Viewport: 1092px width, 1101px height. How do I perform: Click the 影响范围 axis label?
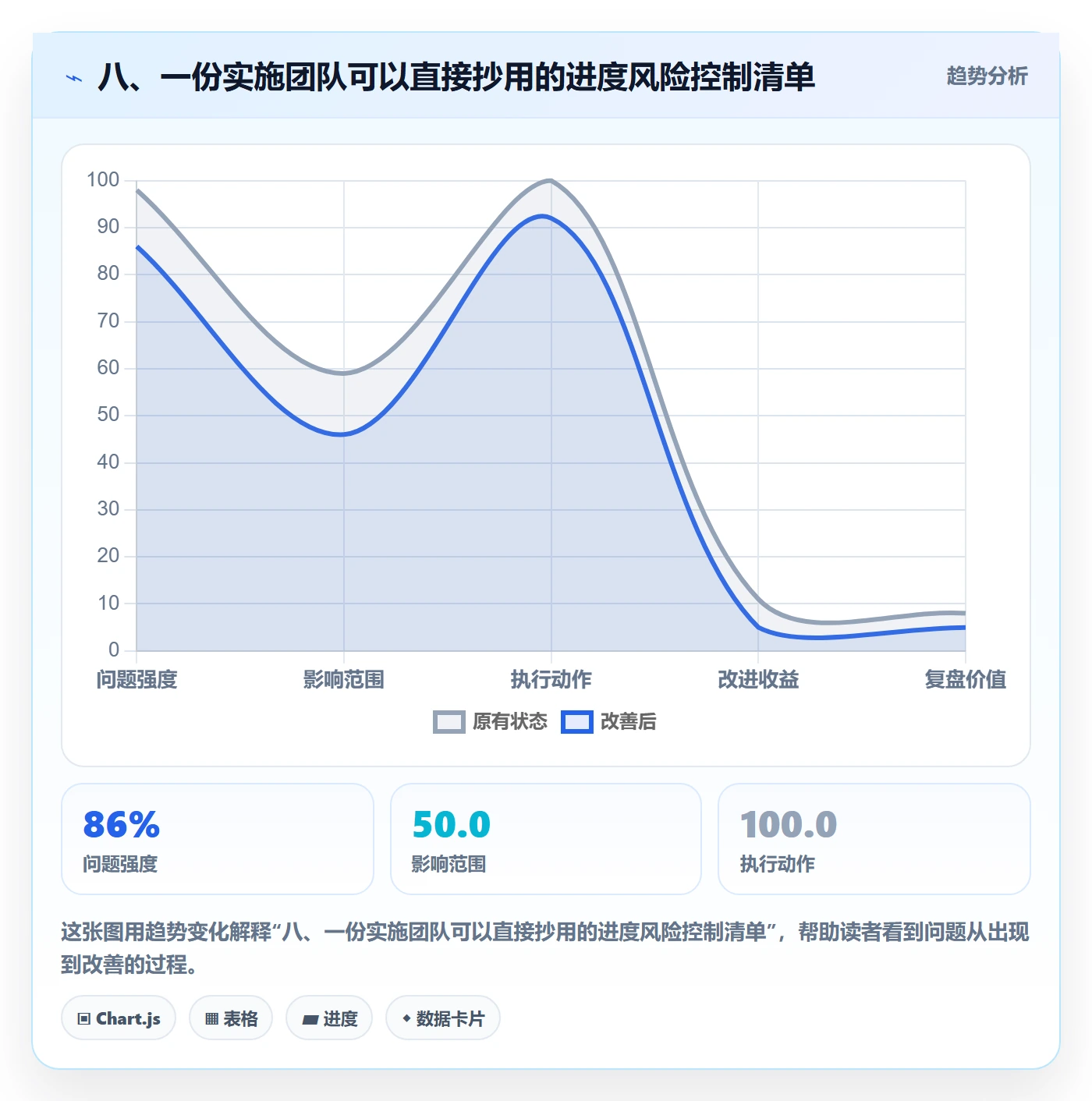pos(344,679)
